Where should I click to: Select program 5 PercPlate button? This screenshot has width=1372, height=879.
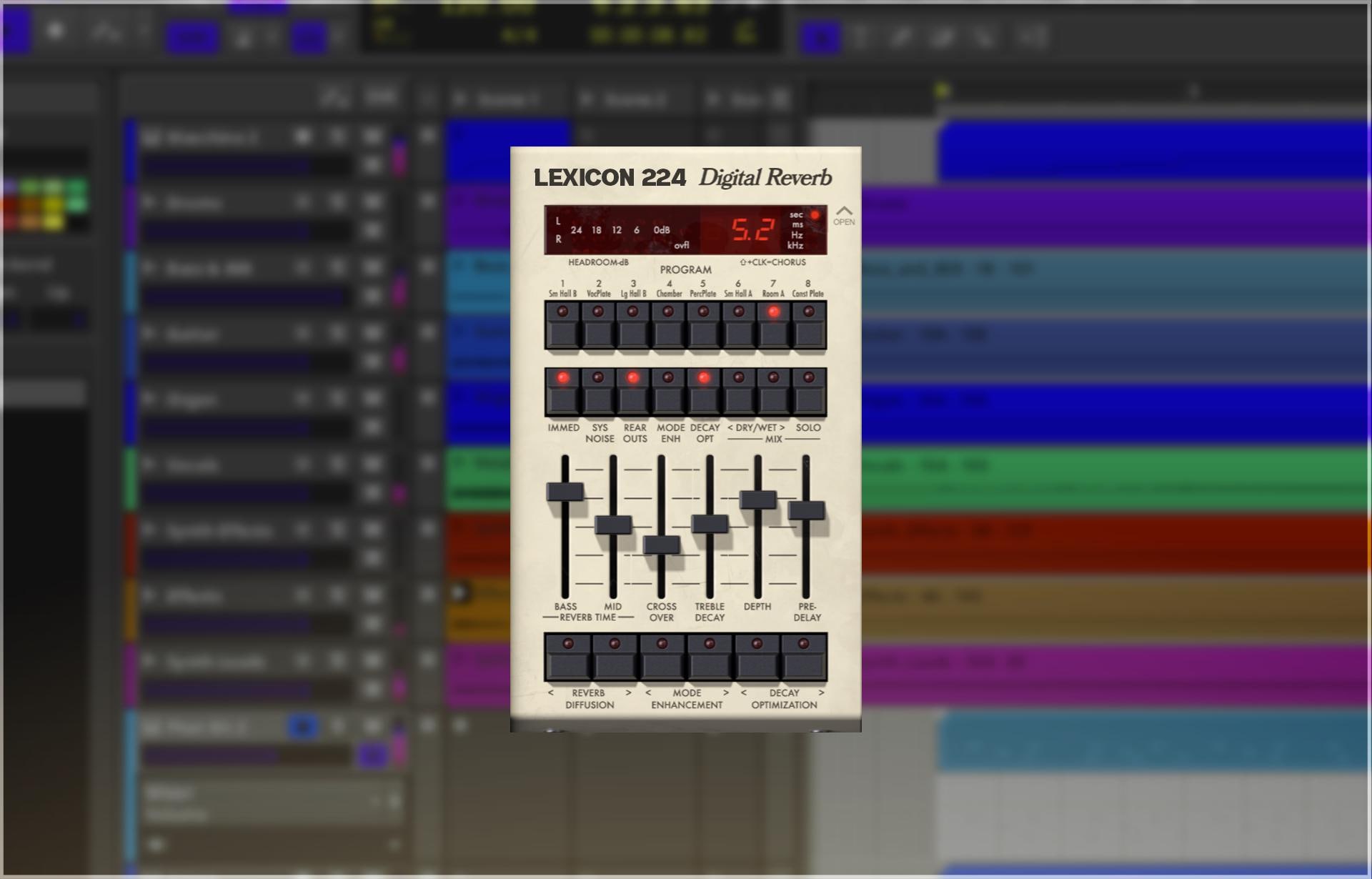click(x=703, y=325)
